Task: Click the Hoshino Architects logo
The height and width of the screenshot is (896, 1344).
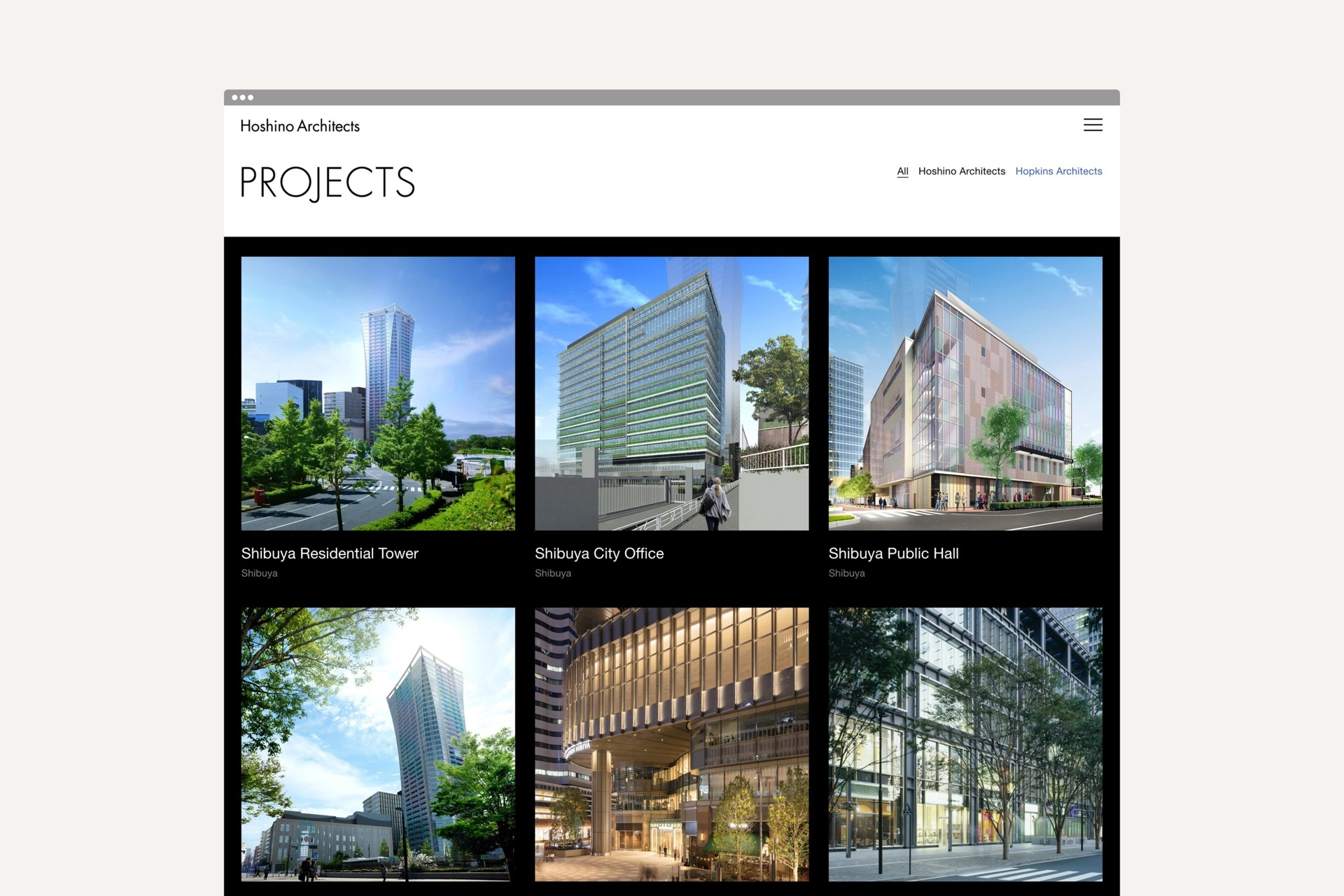Action: [x=300, y=126]
